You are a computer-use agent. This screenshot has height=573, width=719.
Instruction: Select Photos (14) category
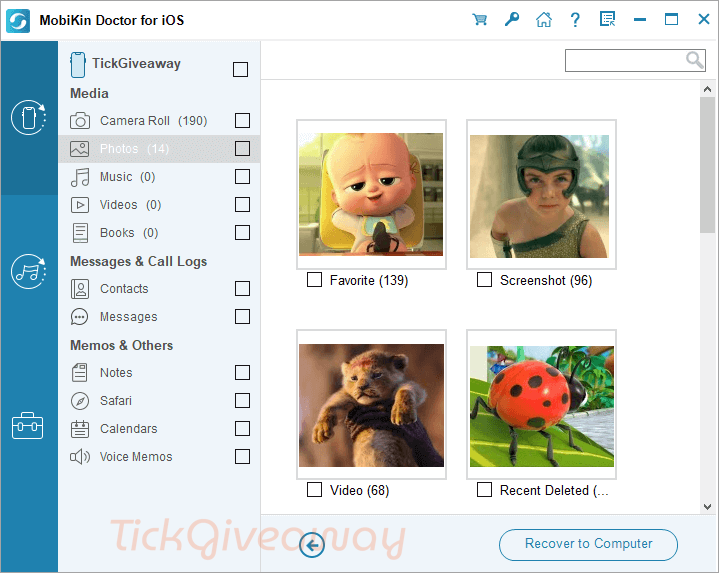tap(159, 149)
